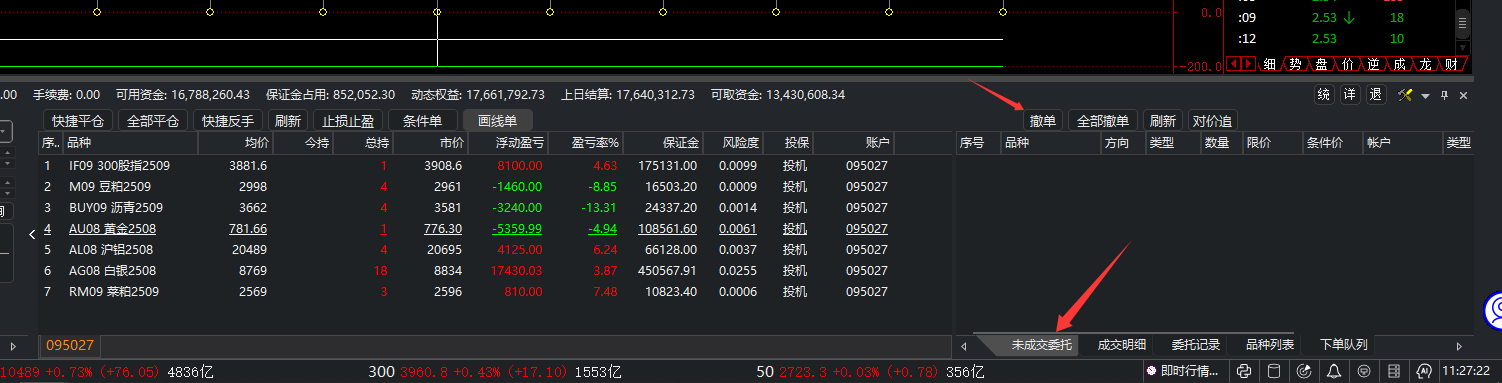Open the alert bell icon in status bar
The image size is (1502, 383).
[1334, 371]
